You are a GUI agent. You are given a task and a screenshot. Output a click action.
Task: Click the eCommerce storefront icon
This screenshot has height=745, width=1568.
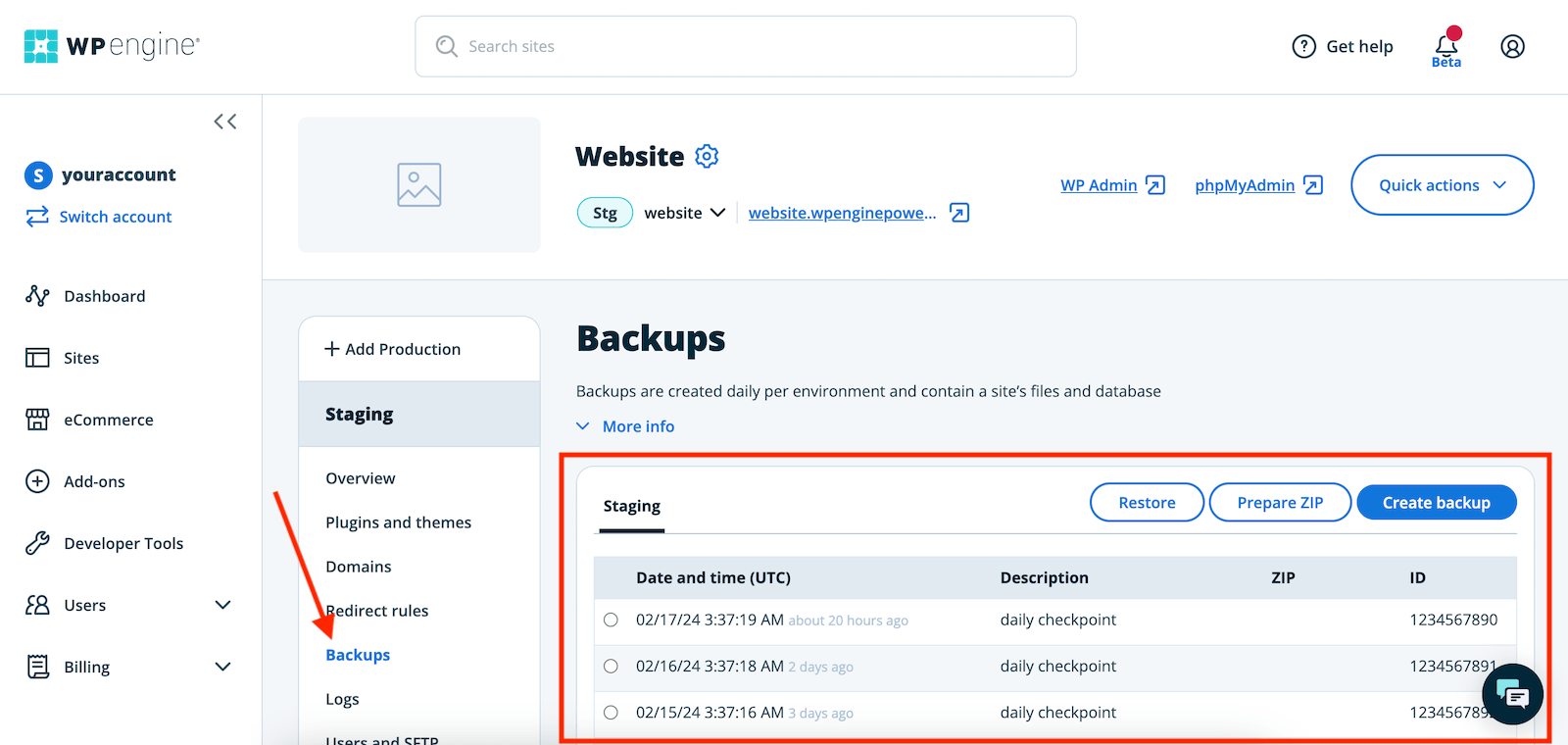point(37,420)
